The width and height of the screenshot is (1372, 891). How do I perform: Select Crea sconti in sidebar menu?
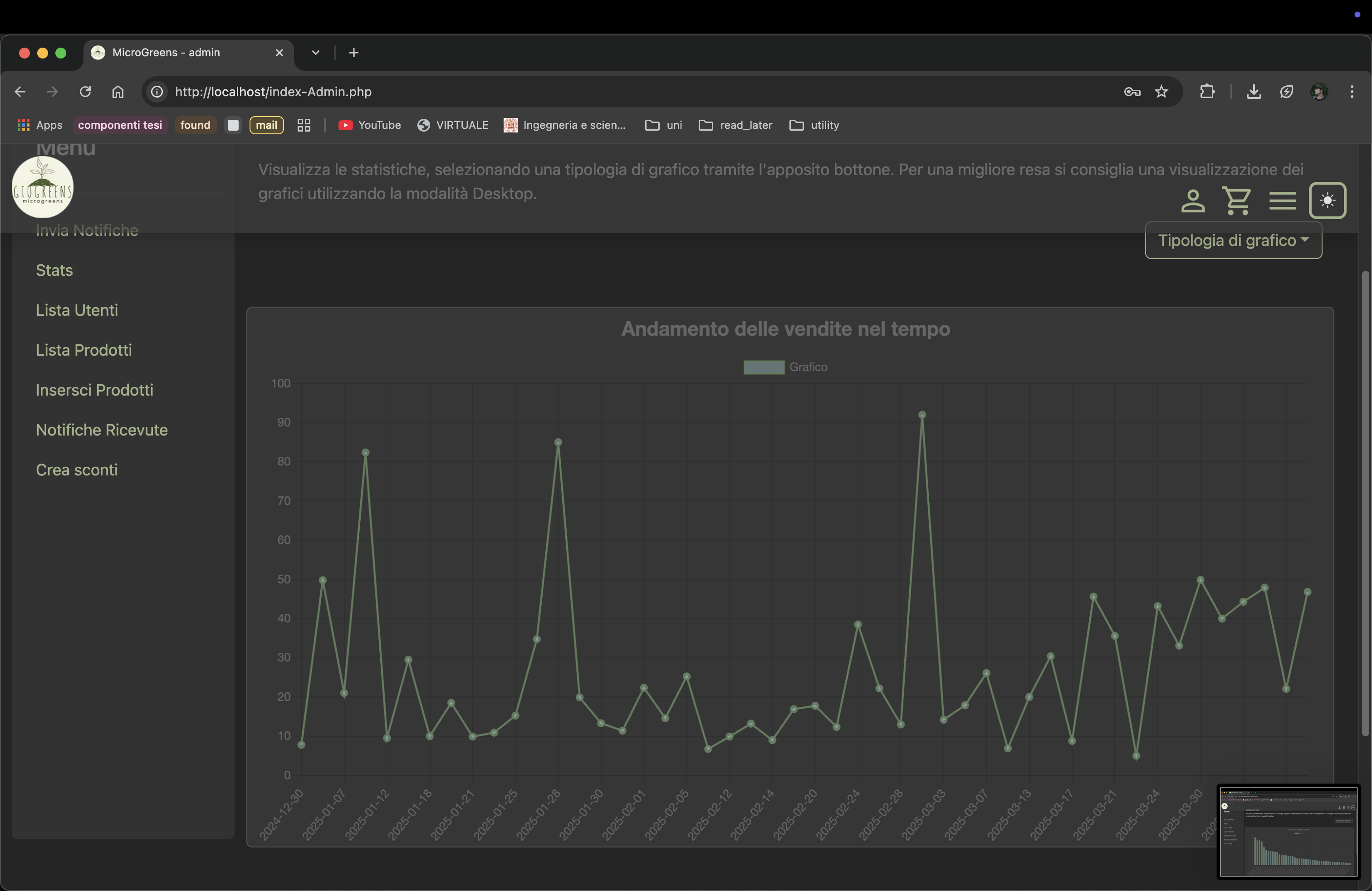click(77, 470)
